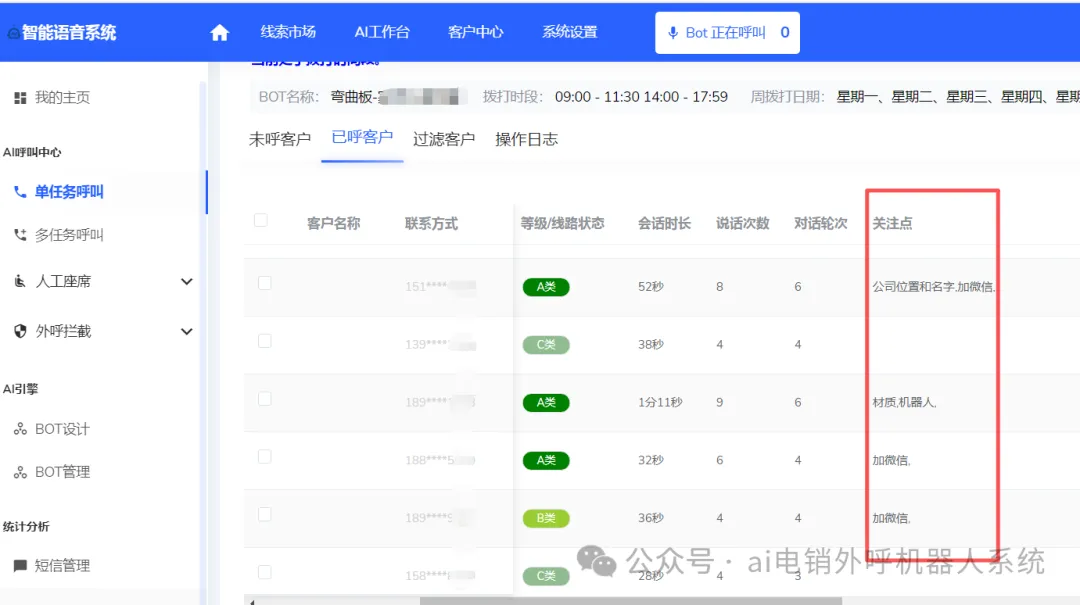Switch to the 未呼客户 tab
This screenshot has height=605, width=1080.
coord(280,139)
